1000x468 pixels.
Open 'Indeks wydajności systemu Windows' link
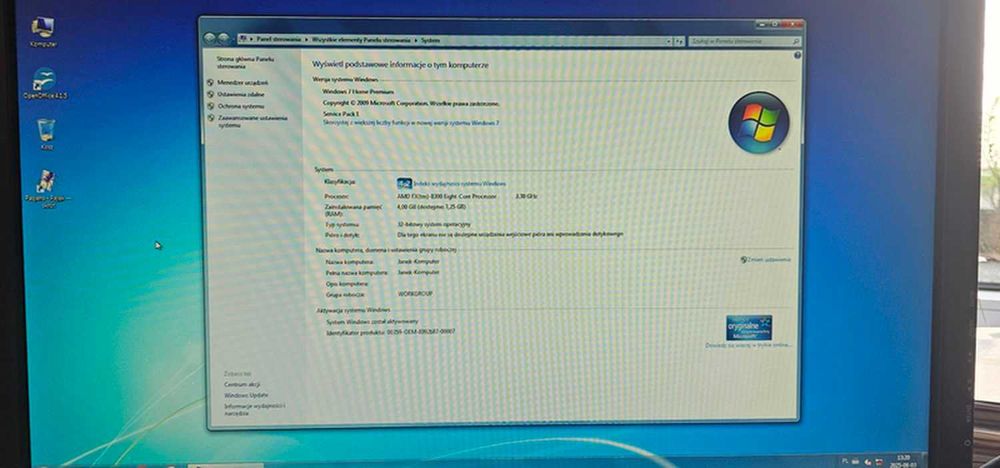point(460,184)
